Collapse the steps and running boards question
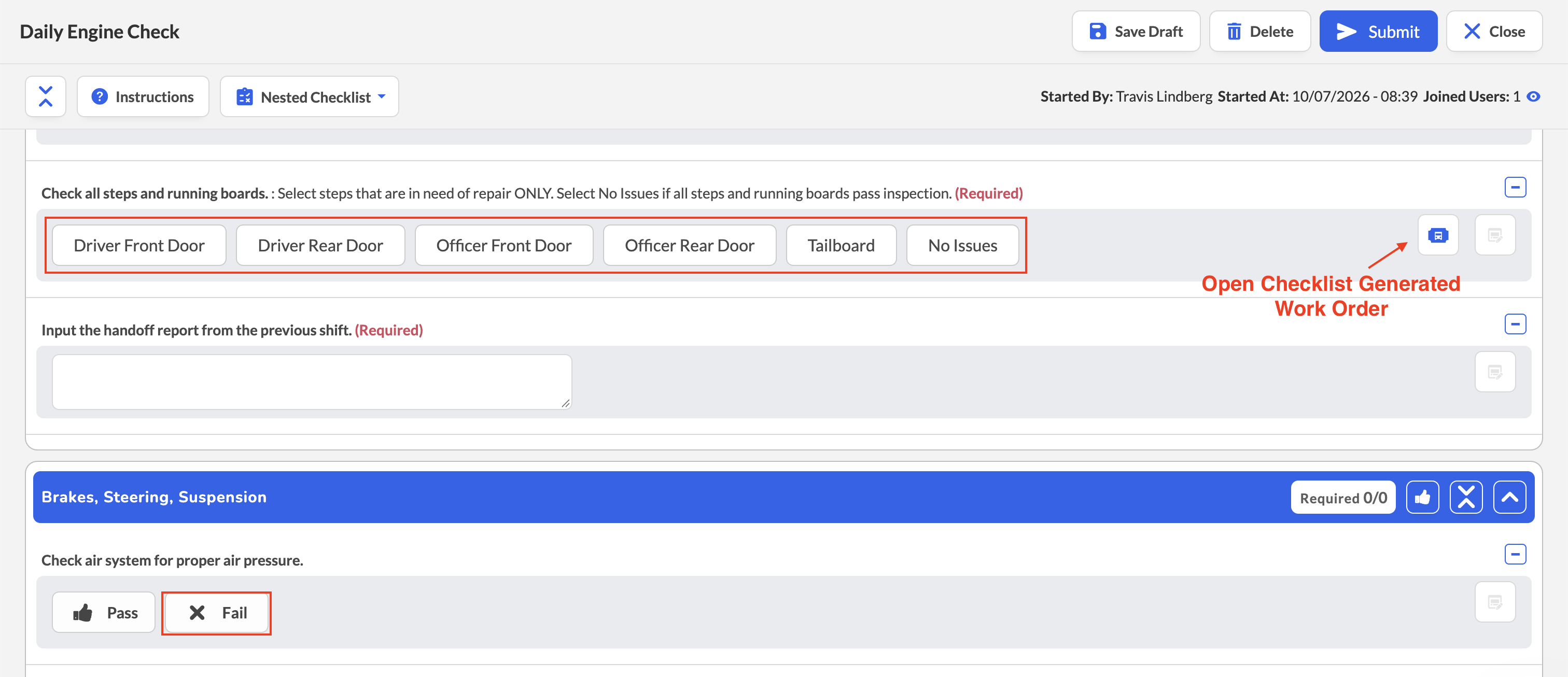The width and height of the screenshot is (1568, 677). 1515,187
